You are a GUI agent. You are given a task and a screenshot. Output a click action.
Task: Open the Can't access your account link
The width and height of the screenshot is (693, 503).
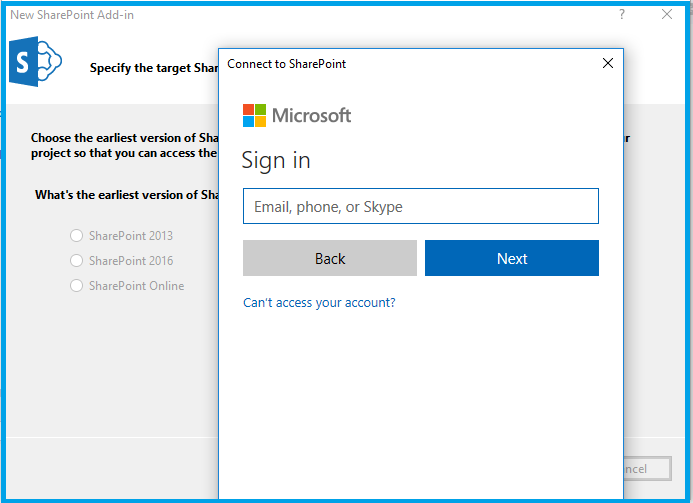point(319,303)
